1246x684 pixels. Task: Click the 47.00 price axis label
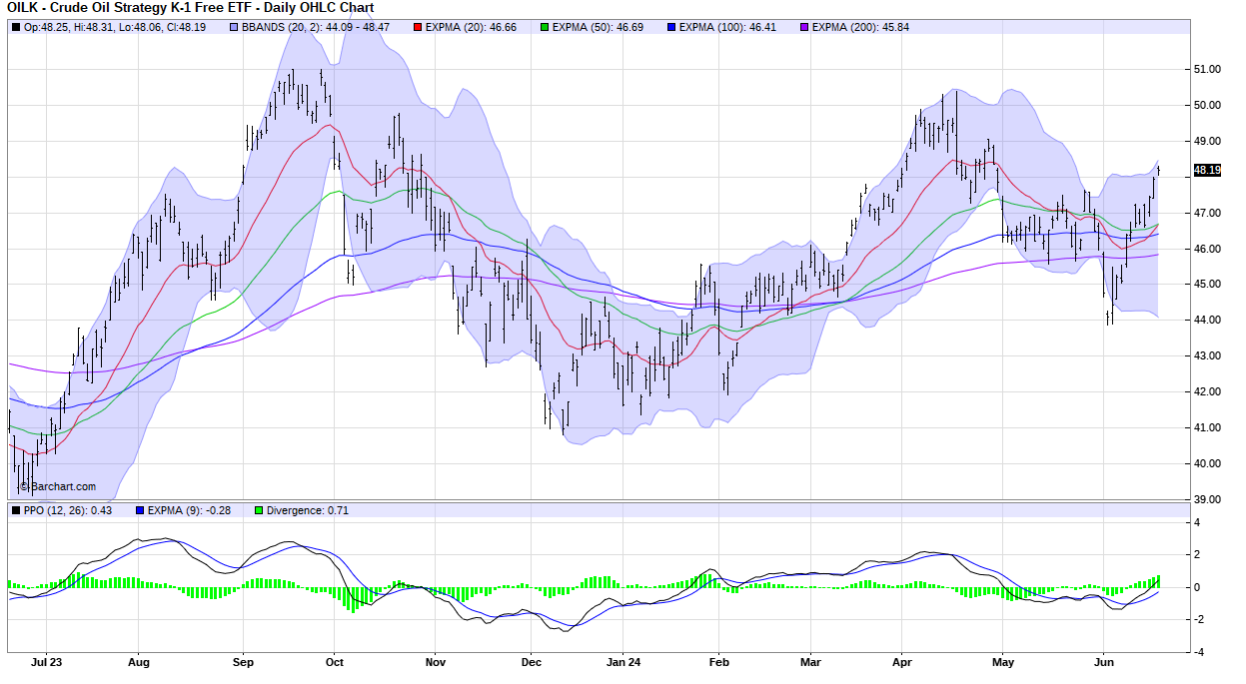coord(1209,213)
